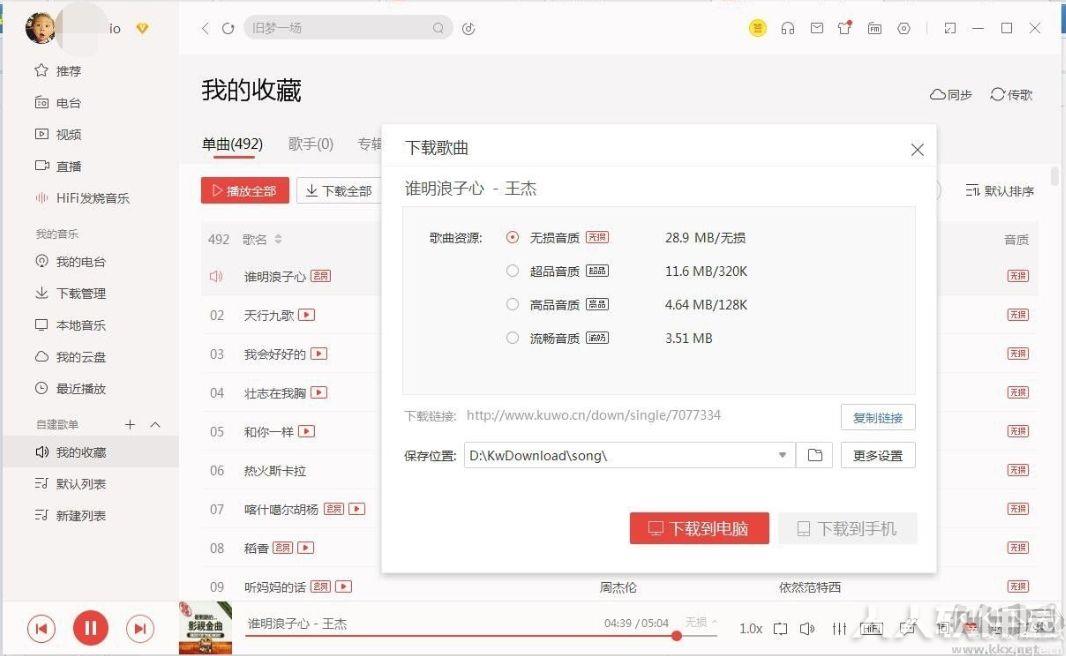Click the 下载到手机 button
Viewport: 1066px width, 656px height.
click(847, 528)
